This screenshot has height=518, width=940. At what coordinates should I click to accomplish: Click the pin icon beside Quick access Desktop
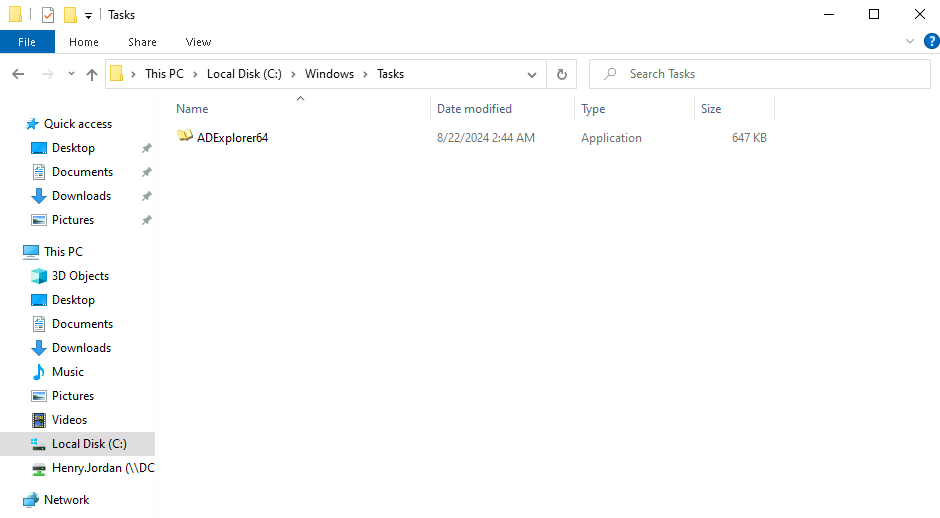pyautogui.click(x=146, y=148)
